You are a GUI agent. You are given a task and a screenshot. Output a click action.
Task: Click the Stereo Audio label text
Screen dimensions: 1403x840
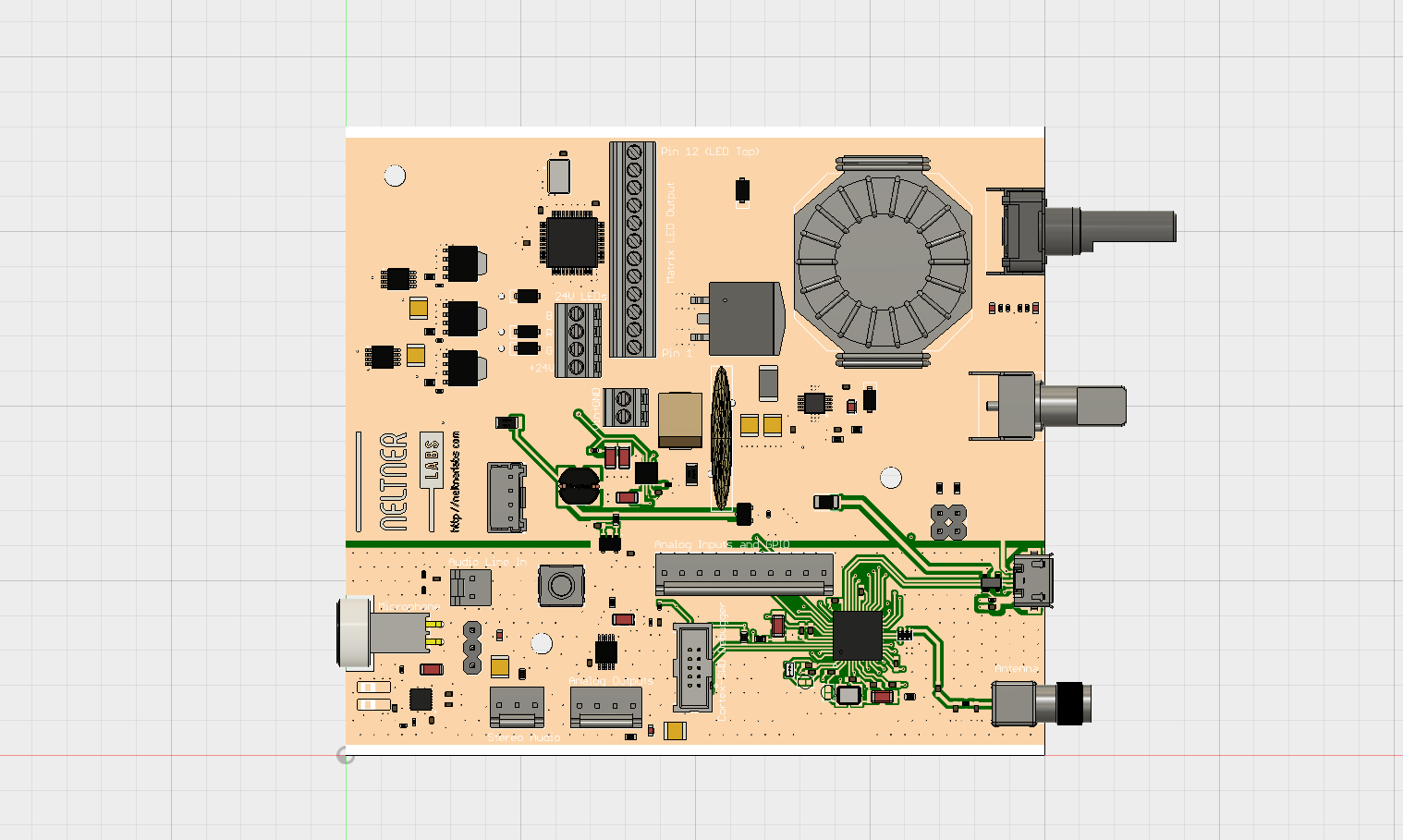pos(523,737)
